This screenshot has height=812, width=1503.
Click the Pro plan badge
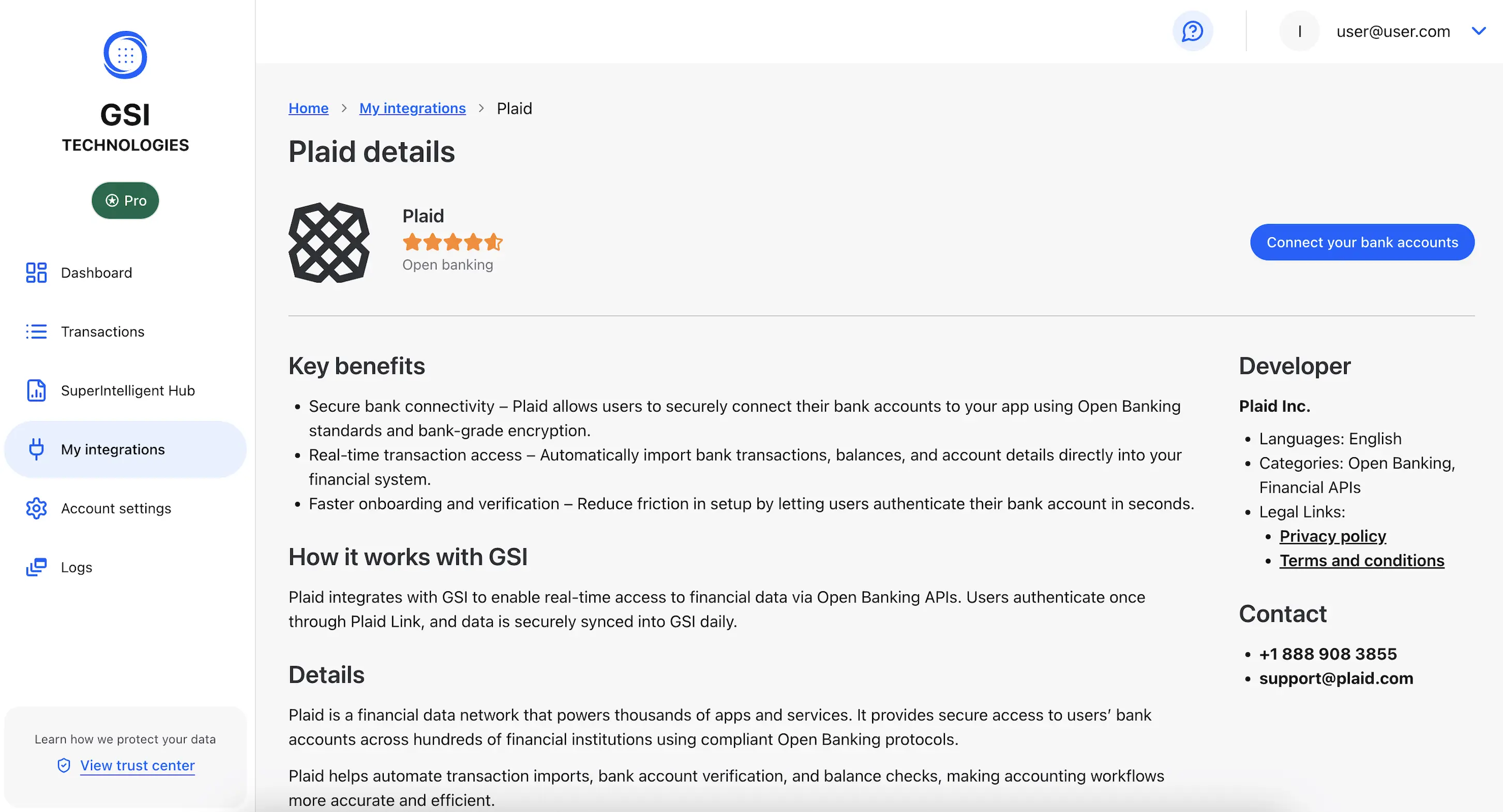click(x=125, y=201)
